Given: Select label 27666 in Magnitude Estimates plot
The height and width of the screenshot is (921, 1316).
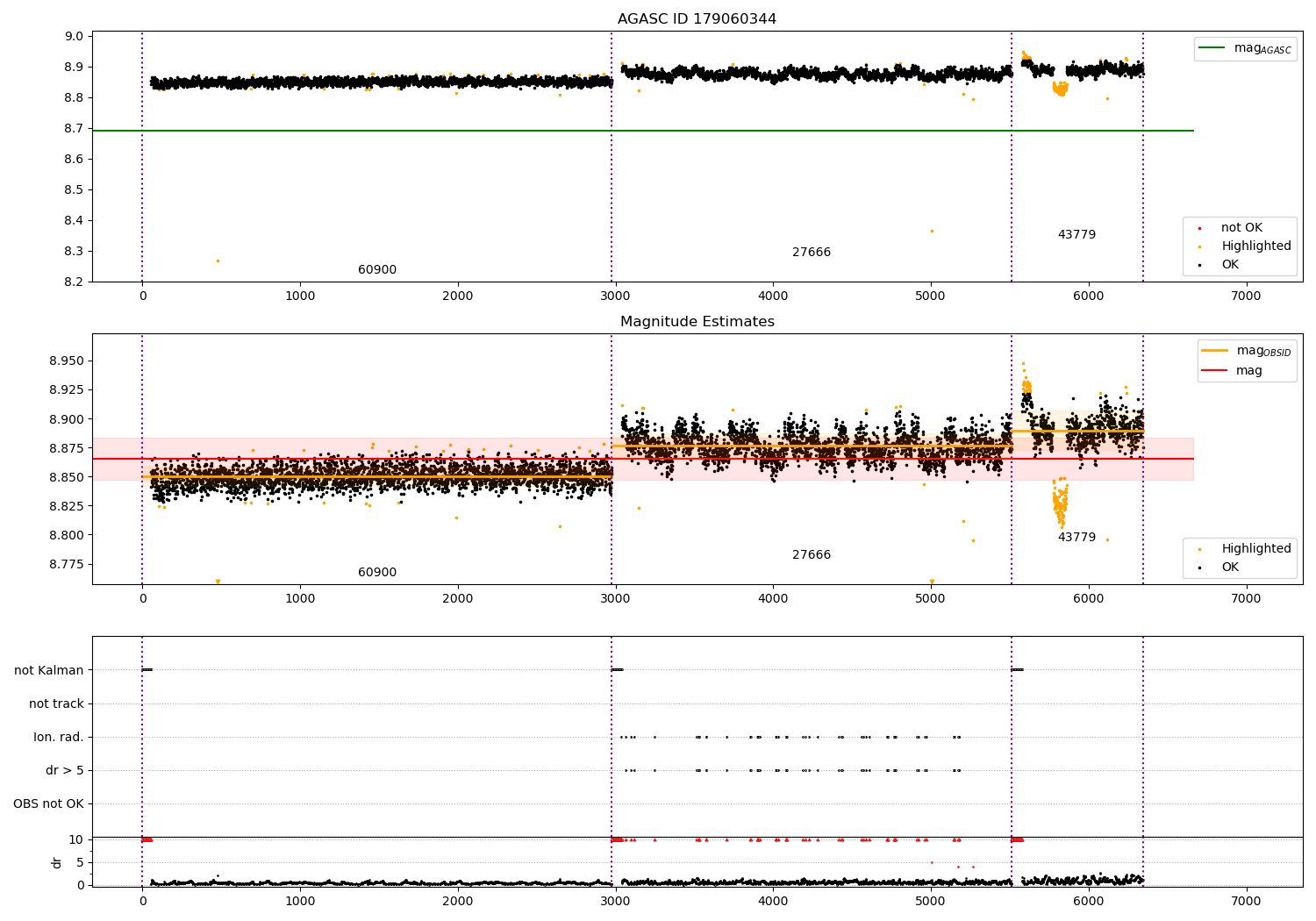Looking at the screenshot, I should click(x=812, y=555).
